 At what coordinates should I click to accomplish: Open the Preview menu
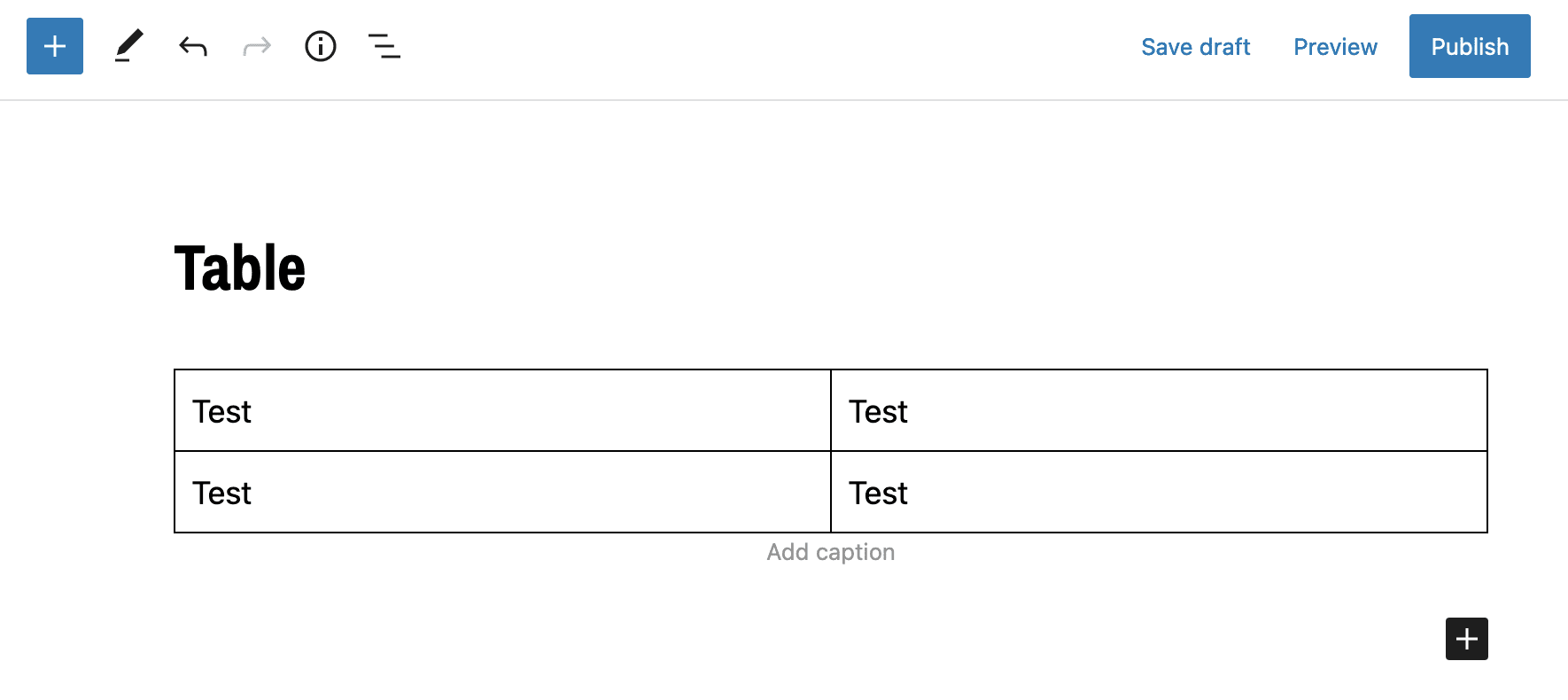[1335, 46]
